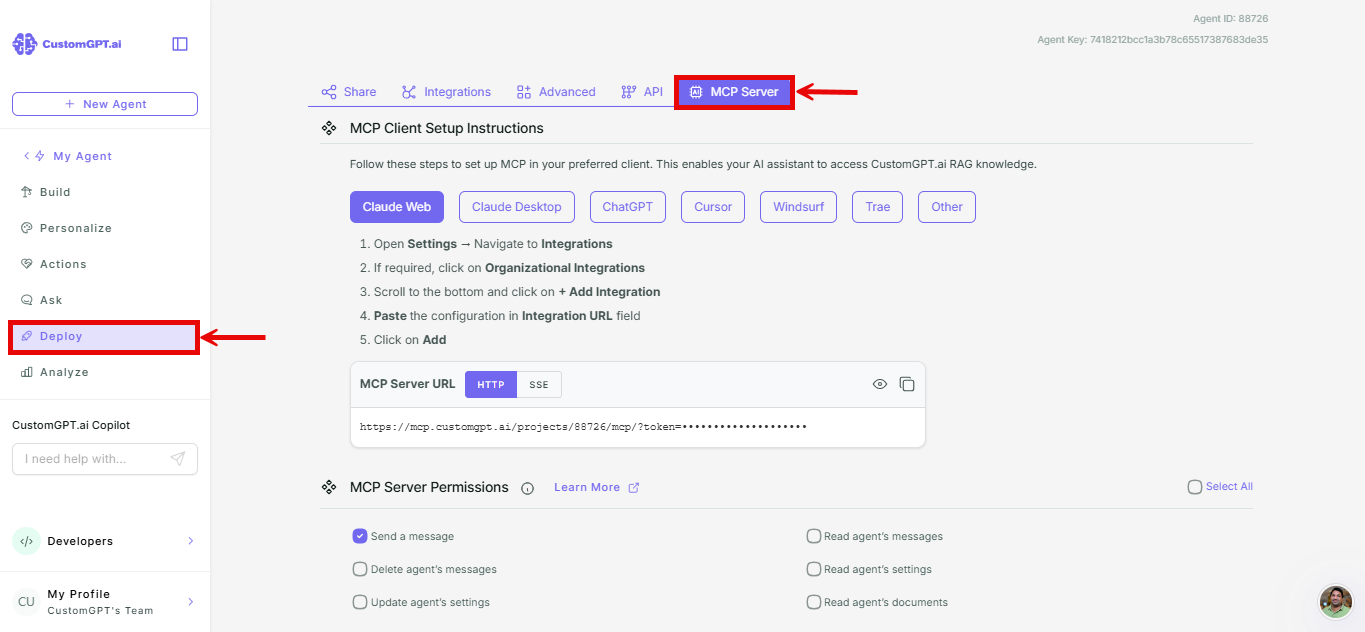Viewport: 1365px width, 632px height.
Task: Open the Advanced tab
Action: point(556,92)
